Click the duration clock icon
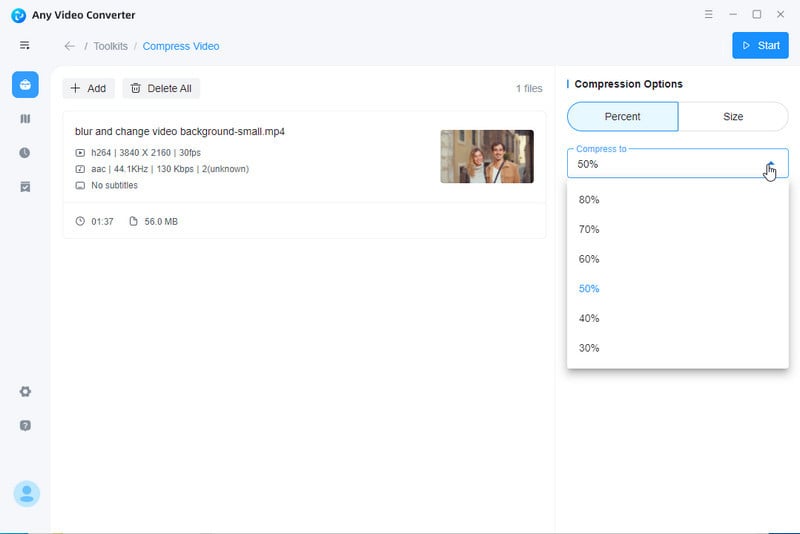The height and width of the screenshot is (534, 800). (x=80, y=221)
